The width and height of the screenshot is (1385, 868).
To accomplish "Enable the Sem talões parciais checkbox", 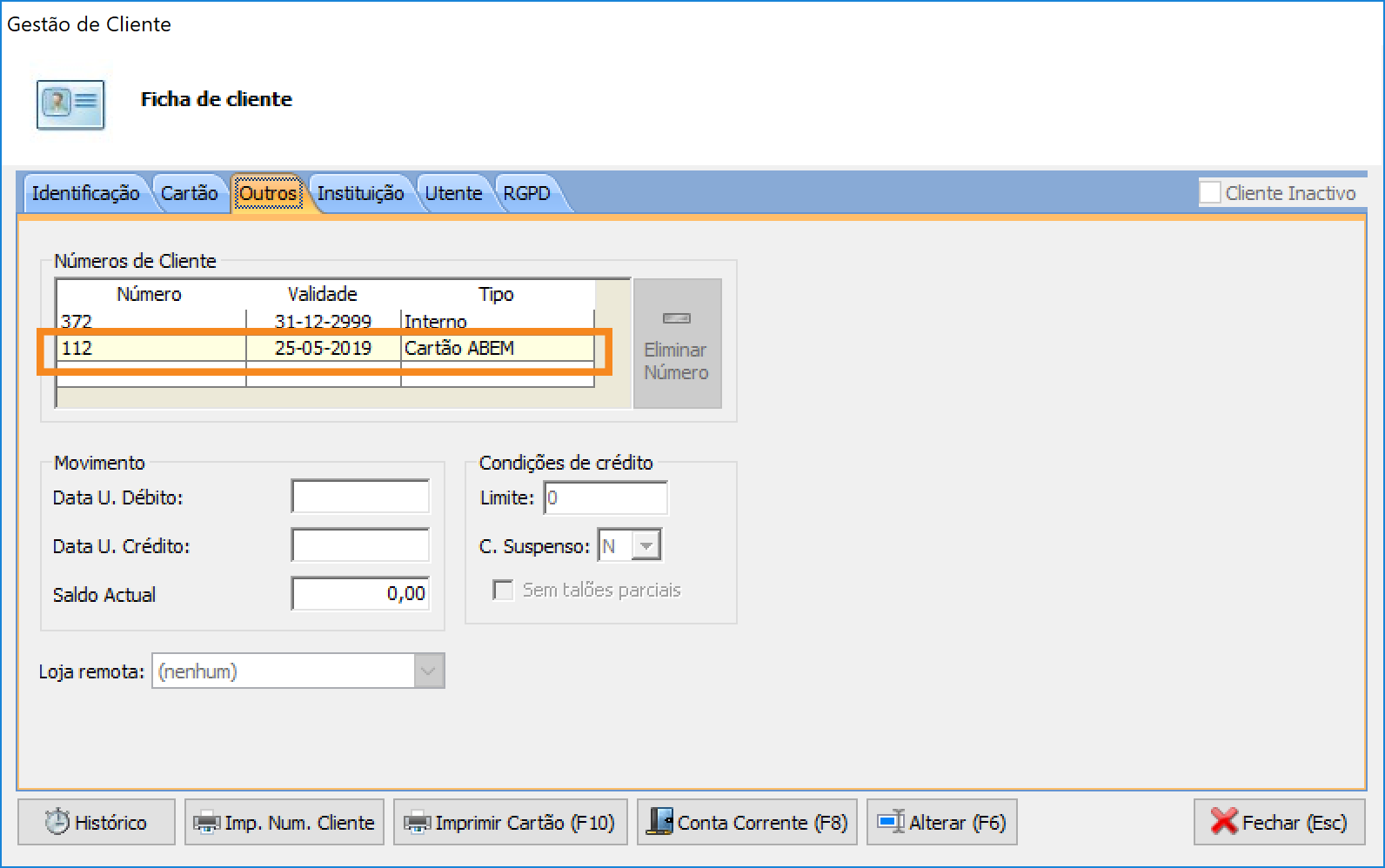I will [503, 591].
